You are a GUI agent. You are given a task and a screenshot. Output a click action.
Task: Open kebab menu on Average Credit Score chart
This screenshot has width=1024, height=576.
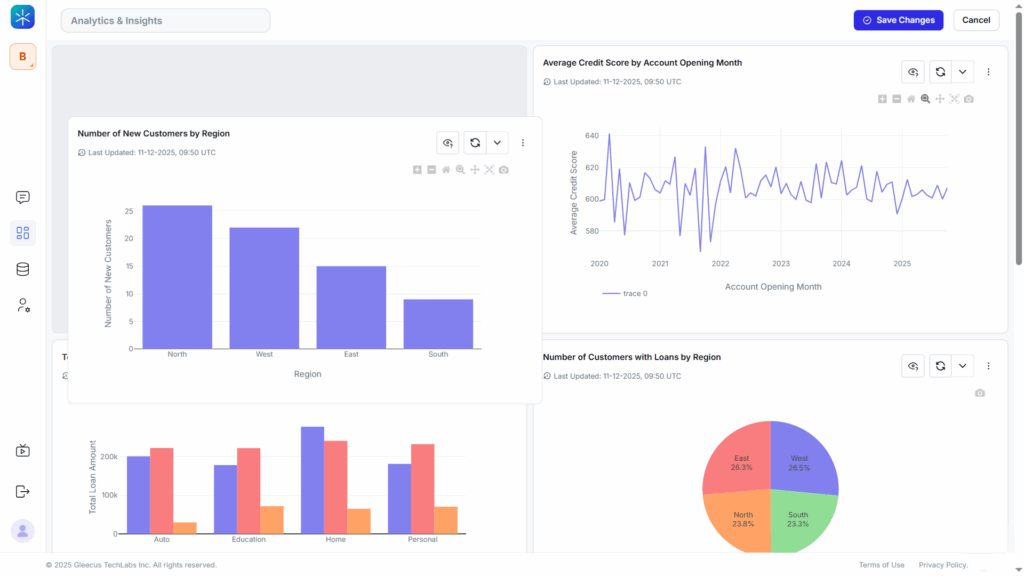click(988, 72)
